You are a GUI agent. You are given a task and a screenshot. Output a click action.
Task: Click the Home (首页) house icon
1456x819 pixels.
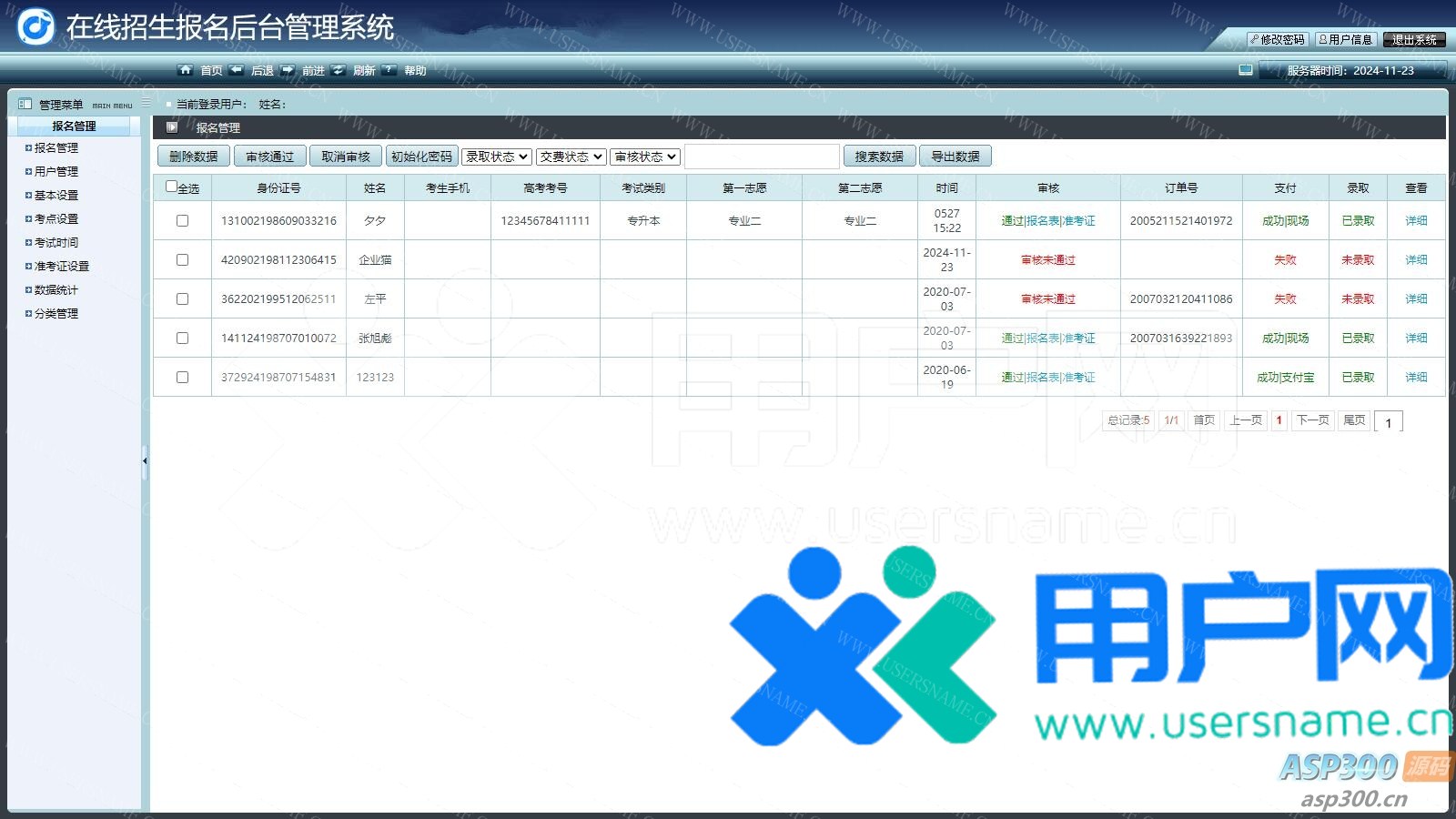(x=186, y=70)
